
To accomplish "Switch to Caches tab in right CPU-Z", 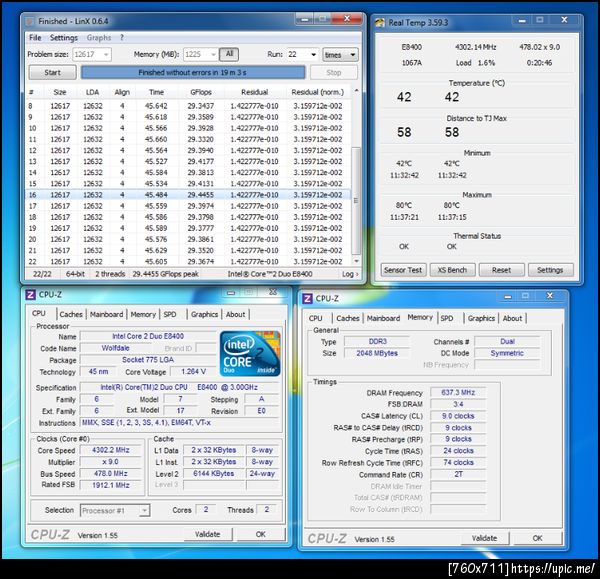I will point(348,318).
